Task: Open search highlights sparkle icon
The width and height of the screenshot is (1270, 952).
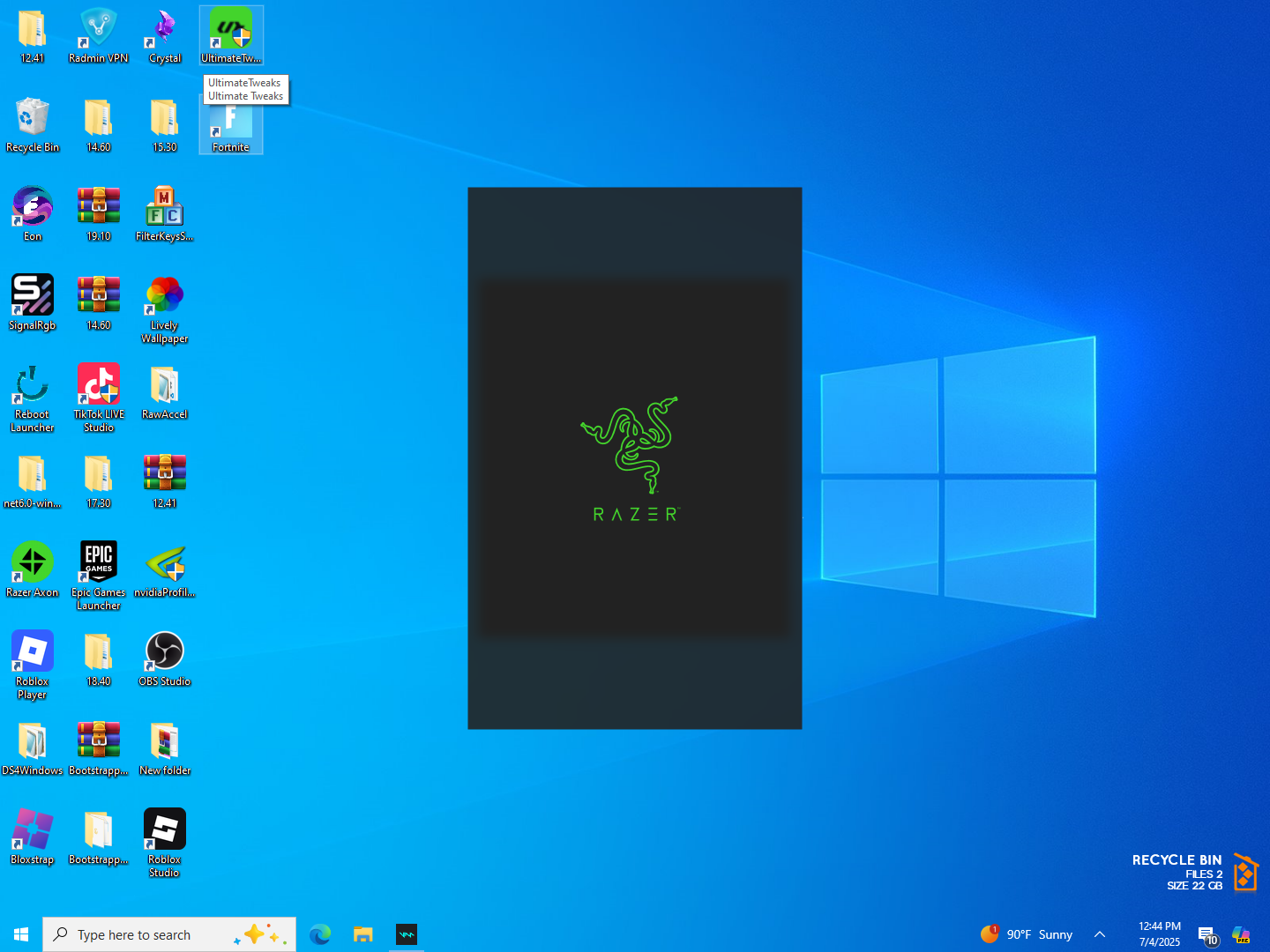Action: click(x=260, y=934)
